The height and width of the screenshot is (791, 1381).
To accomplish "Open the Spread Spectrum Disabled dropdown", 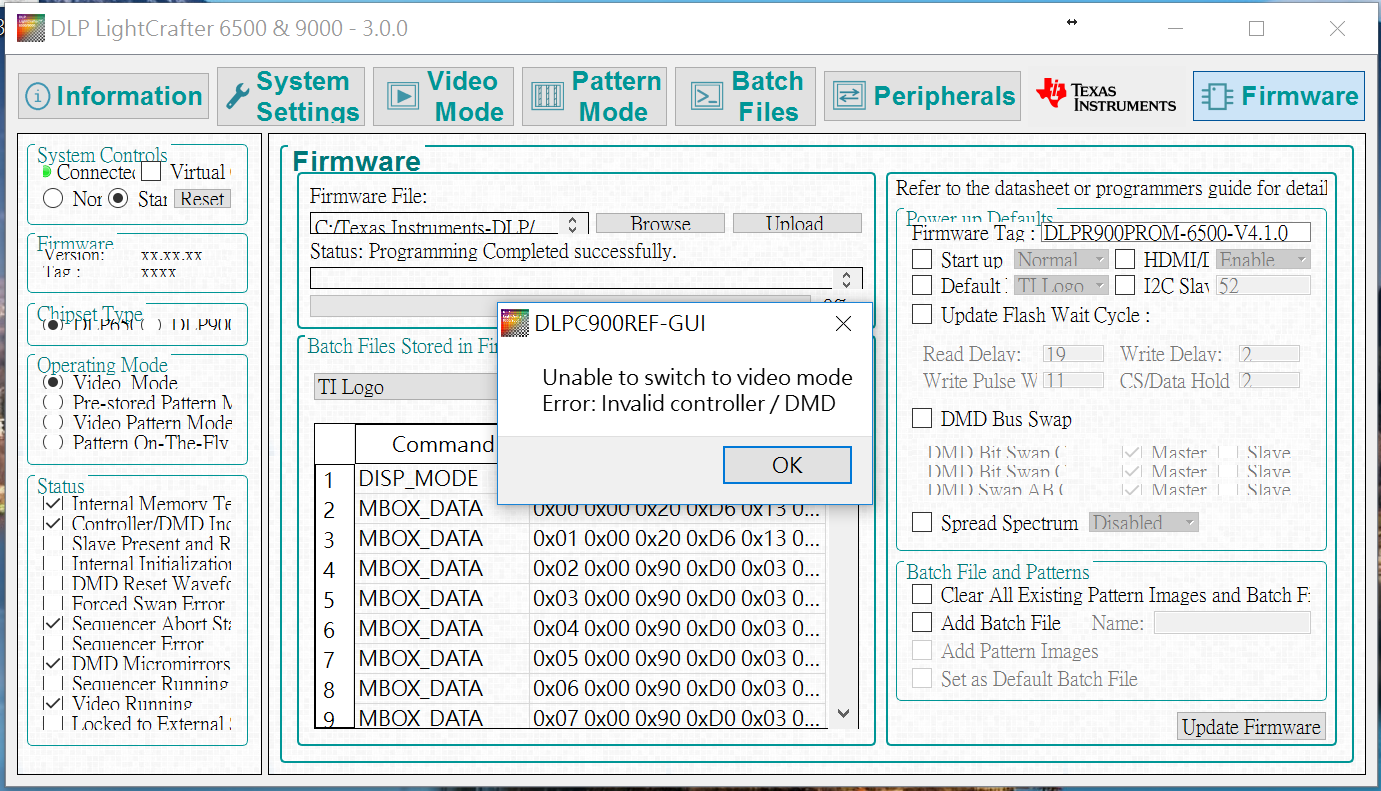I will point(1143,523).
